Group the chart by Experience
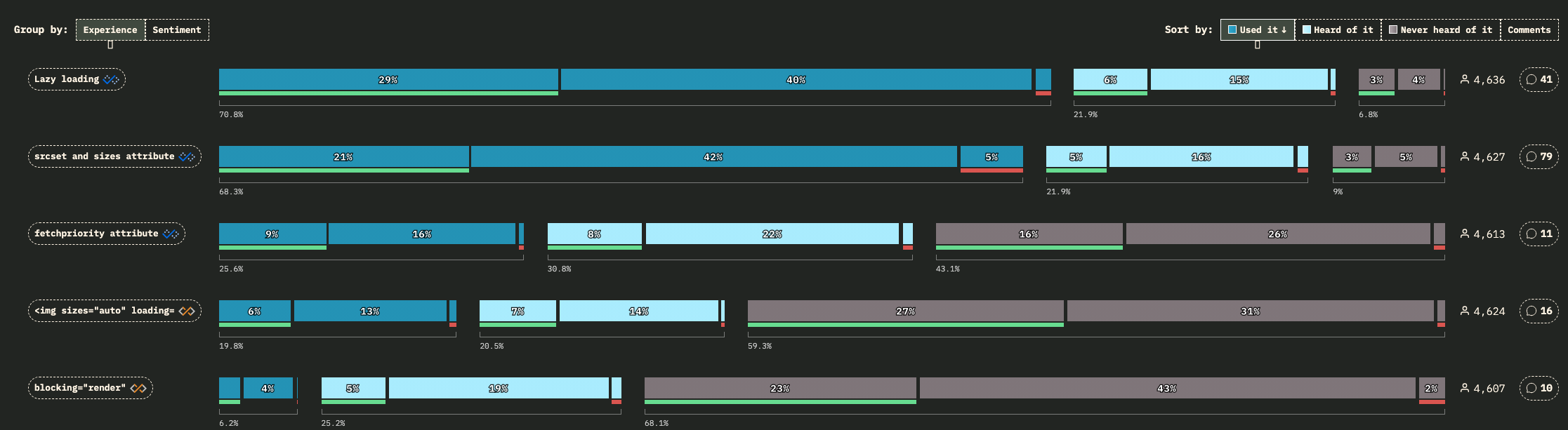This screenshot has width=1568, height=430. coord(110,29)
